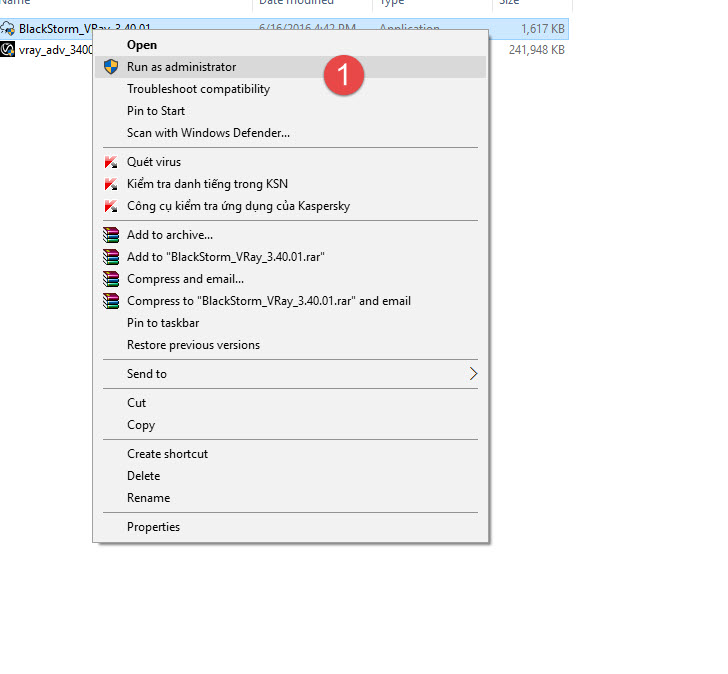
Task: Click Kaspersky icon beside Công cụ kiểm tra
Action: coord(111,206)
